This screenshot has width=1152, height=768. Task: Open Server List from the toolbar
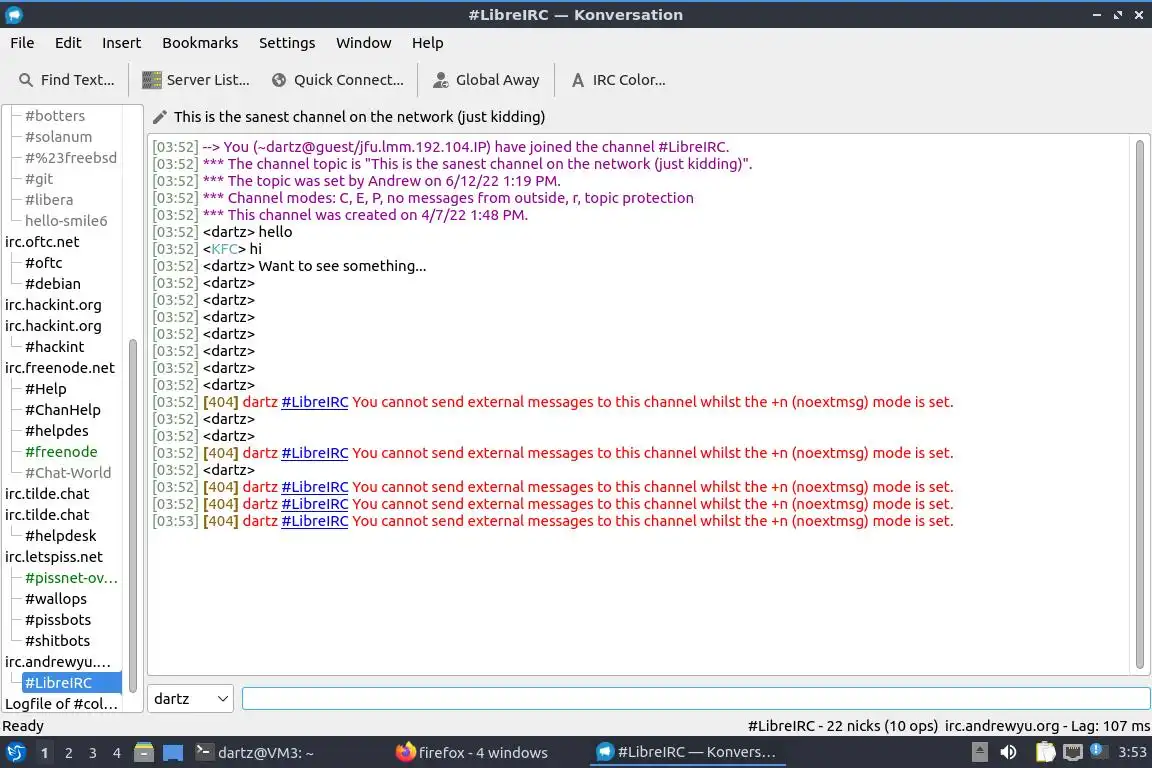pos(195,80)
